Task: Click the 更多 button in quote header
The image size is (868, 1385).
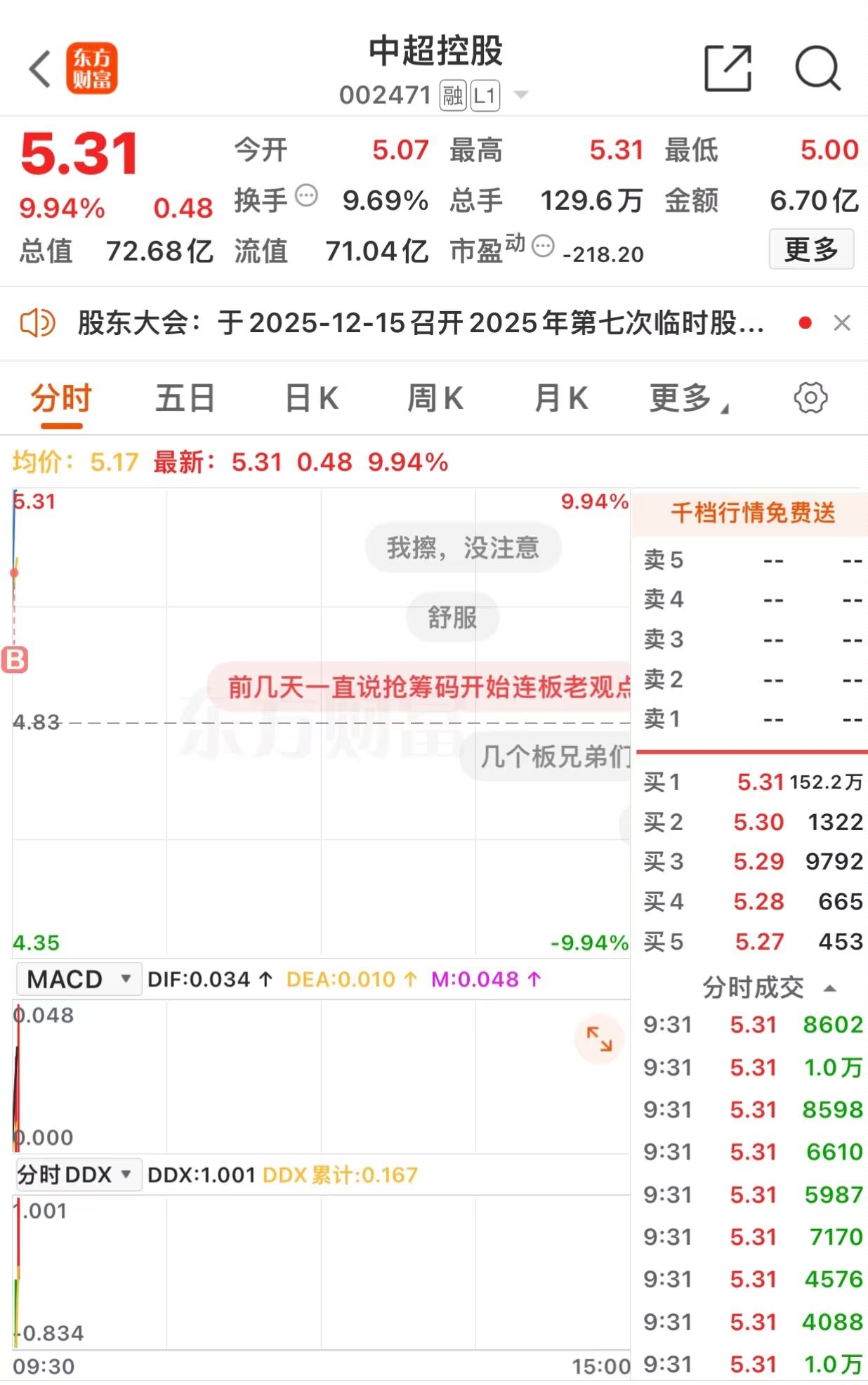Action: tap(811, 249)
